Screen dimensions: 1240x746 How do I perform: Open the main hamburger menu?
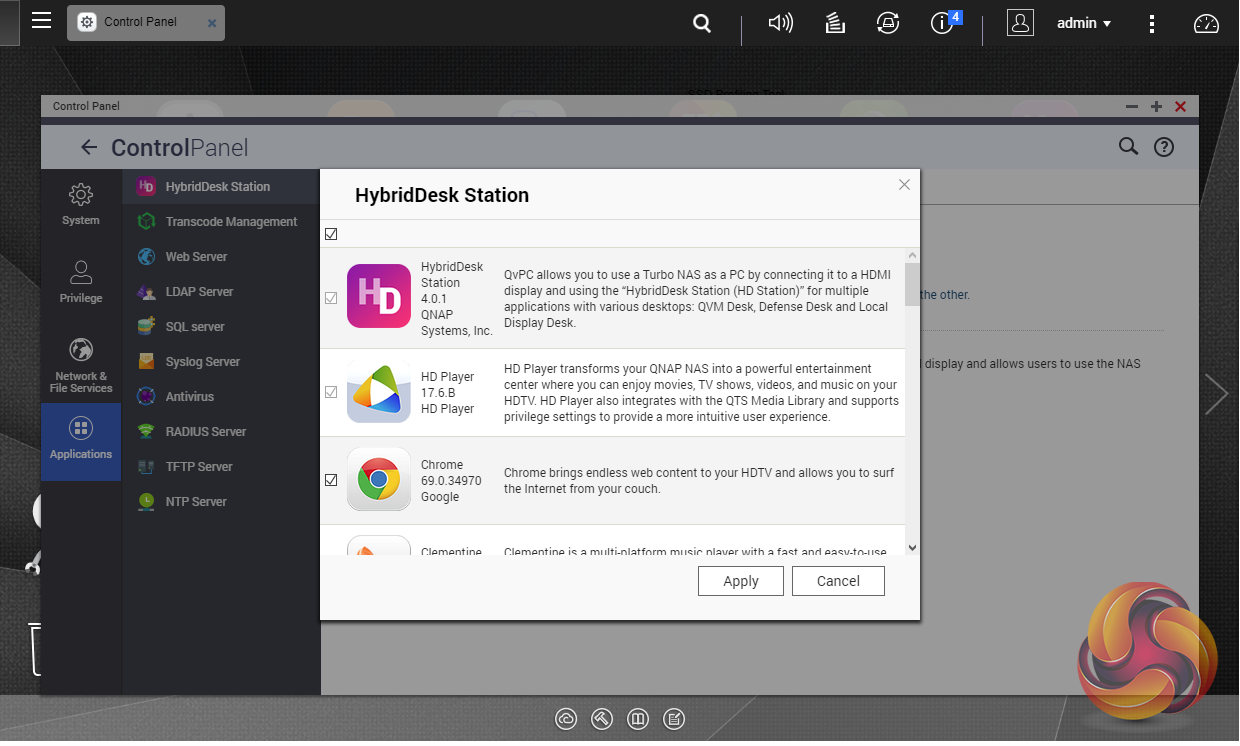pos(41,21)
